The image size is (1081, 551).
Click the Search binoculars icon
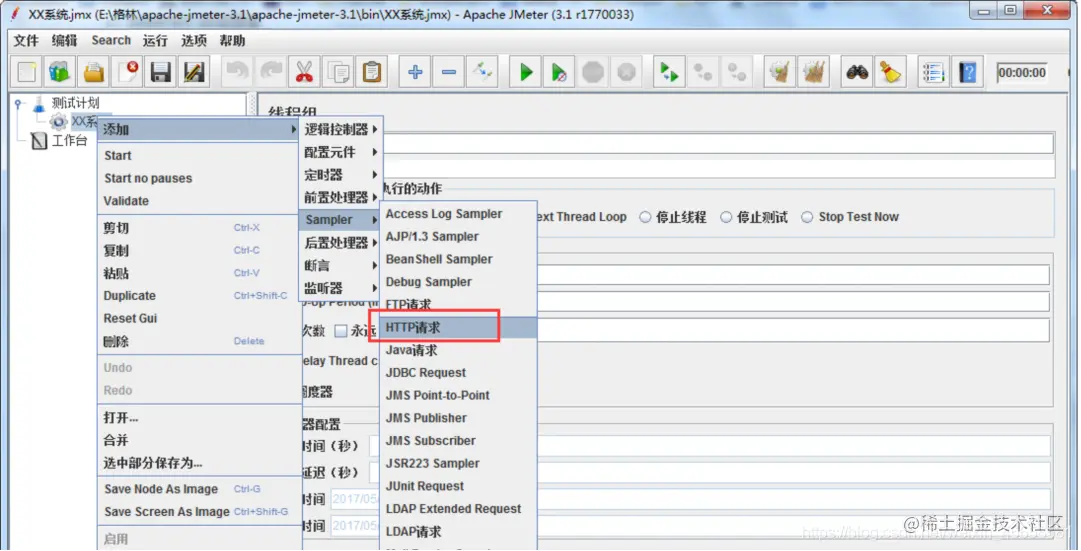coord(857,72)
